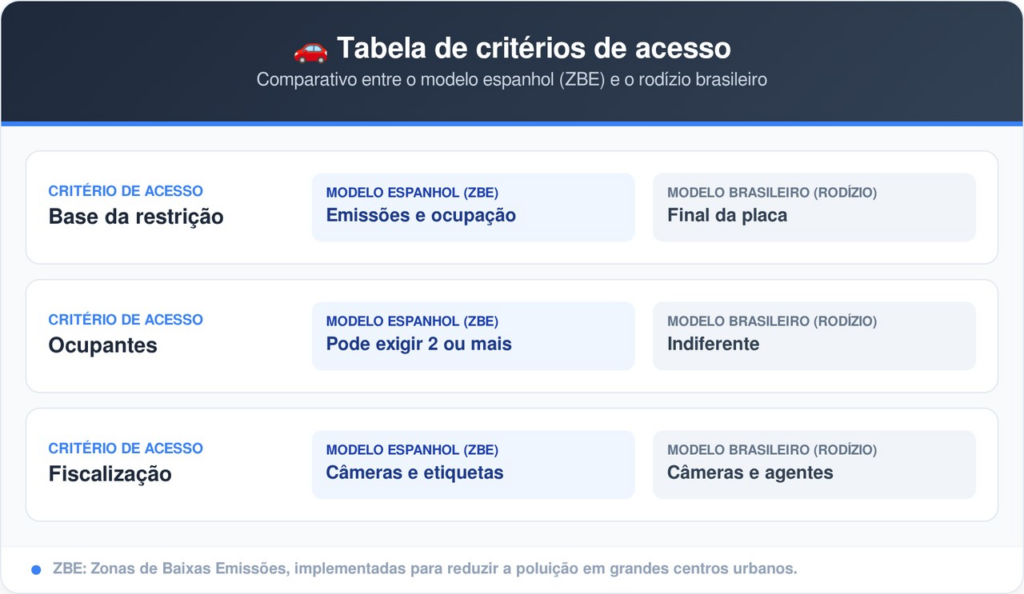1024x594 pixels.
Task: Click the ZBE footnote text at the bottom
Action: click(x=423, y=569)
